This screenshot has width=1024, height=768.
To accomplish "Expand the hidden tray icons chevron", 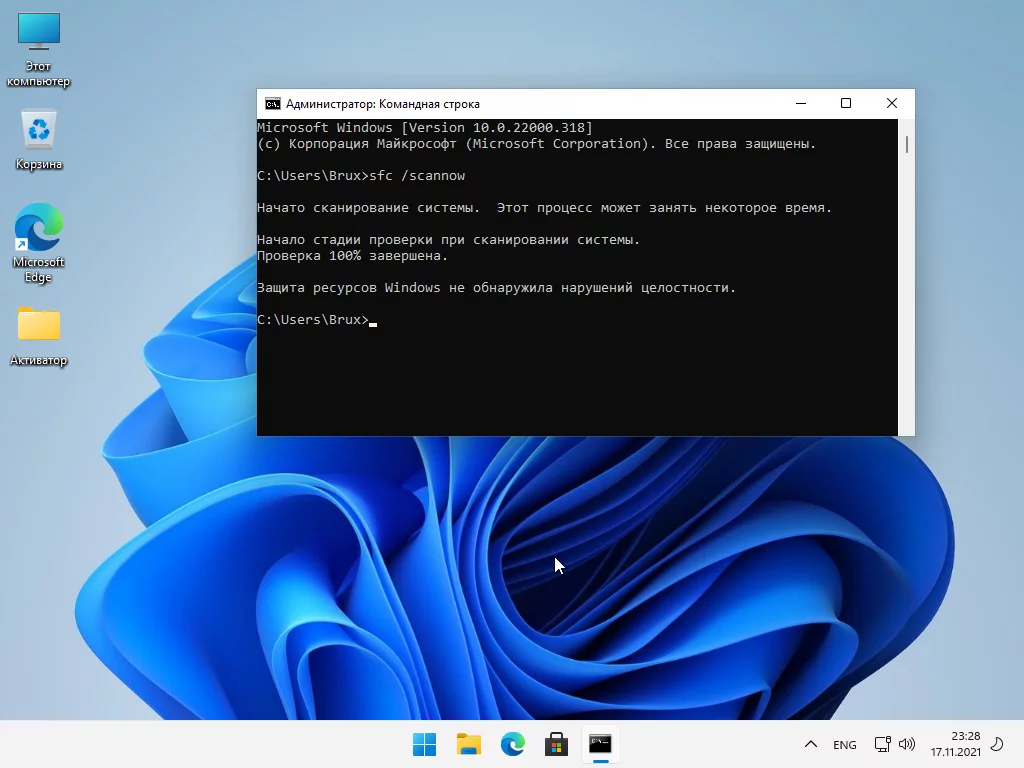I will pyautogui.click(x=811, y=745).
